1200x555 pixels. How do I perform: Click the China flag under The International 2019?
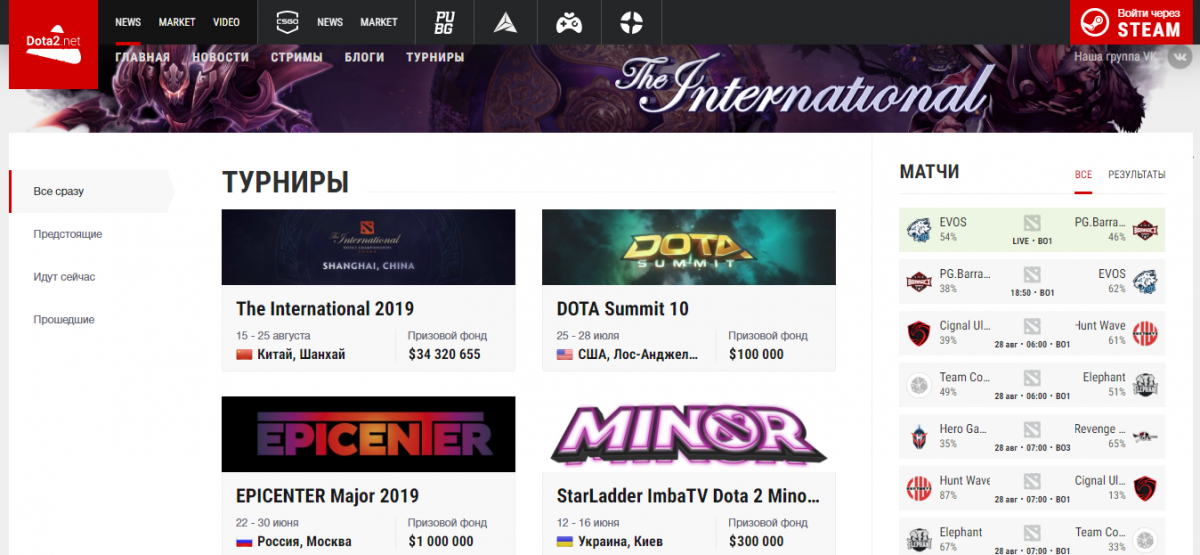244,355
